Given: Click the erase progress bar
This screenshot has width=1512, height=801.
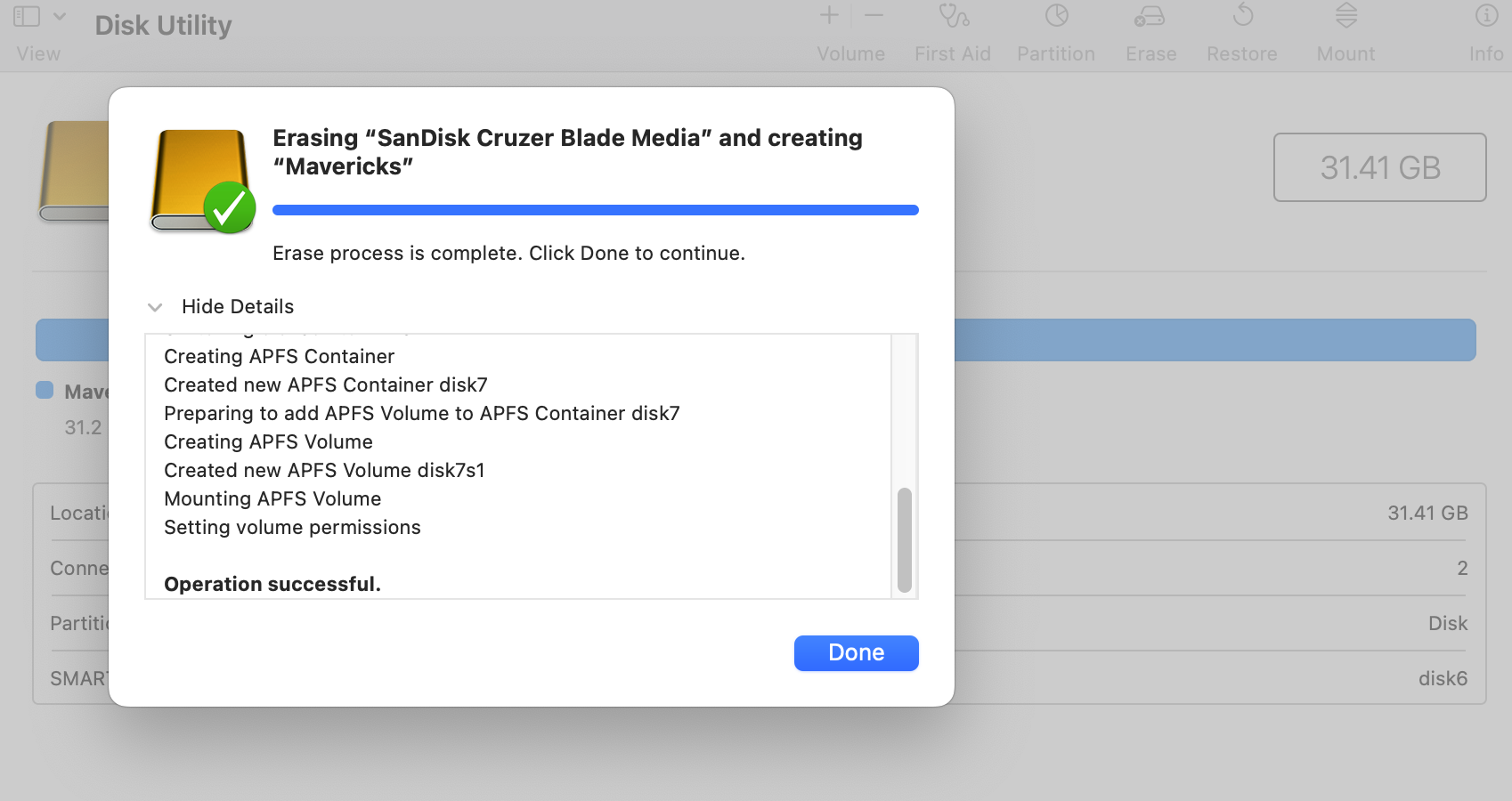Looking at the screenshot, I should (596, 210).
